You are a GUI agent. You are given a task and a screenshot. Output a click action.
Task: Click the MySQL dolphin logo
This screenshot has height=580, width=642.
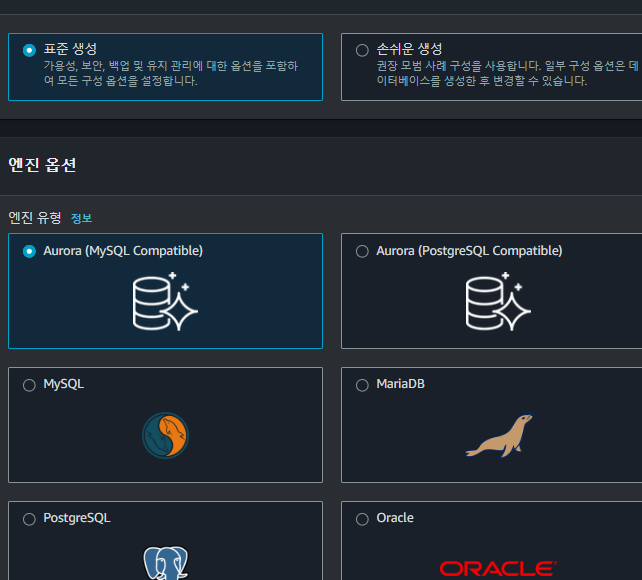click(165, 435)
